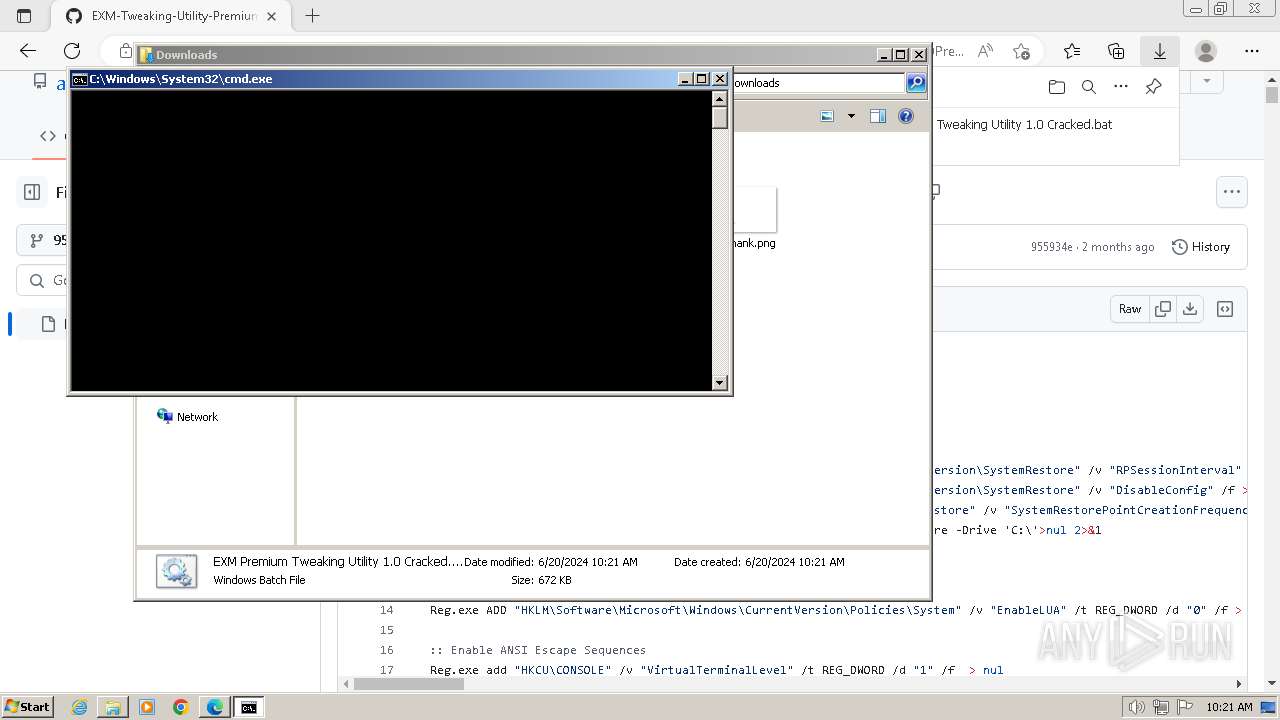Open downloaded Tweaking Utility 1.0 Cracked.bat entry
The image size is (1280, 720).
pyautogui.click(x=1024, y=125)
